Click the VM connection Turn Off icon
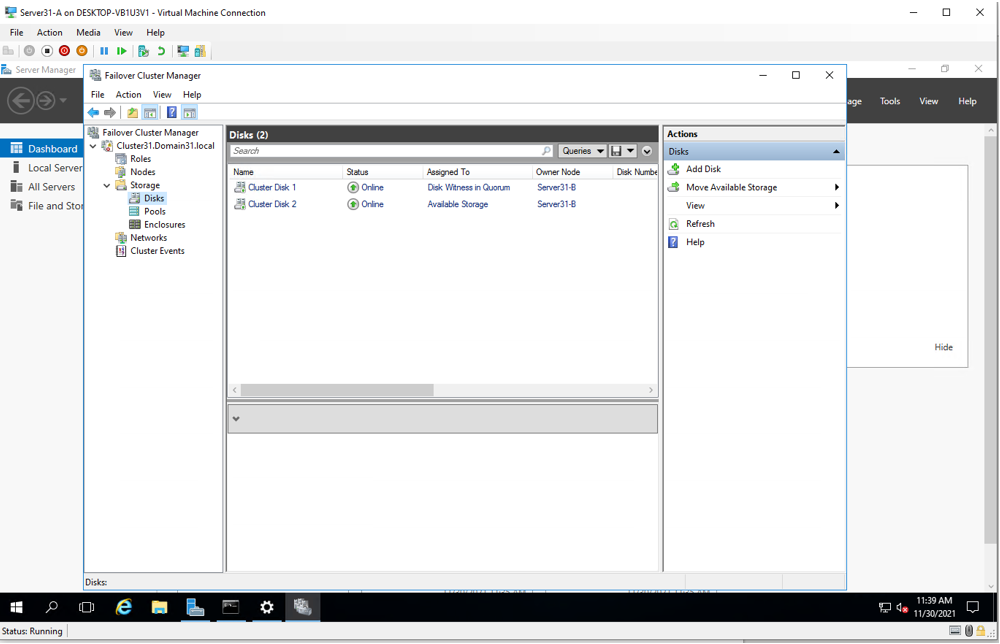This screenshot has width=1000, height=644. point(47,51)
